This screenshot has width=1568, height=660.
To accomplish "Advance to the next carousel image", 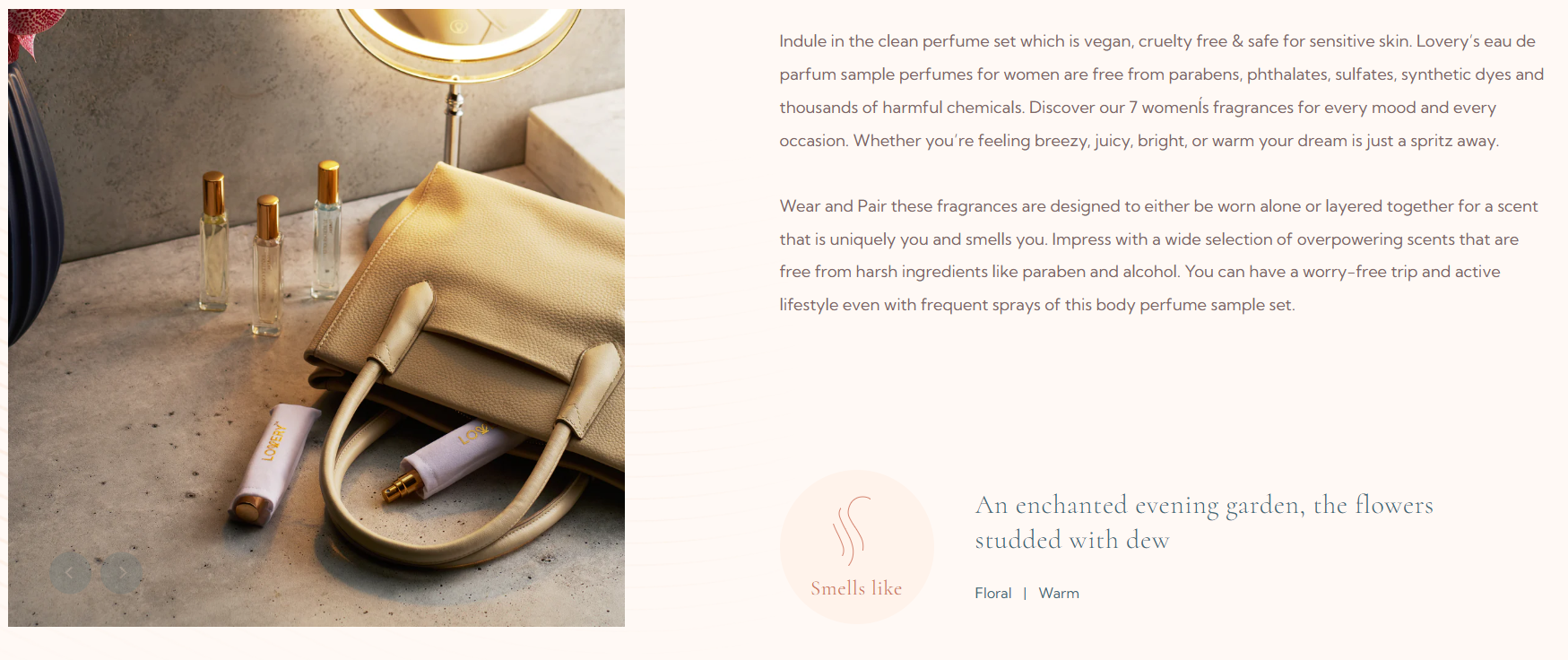I will (122, 572).
